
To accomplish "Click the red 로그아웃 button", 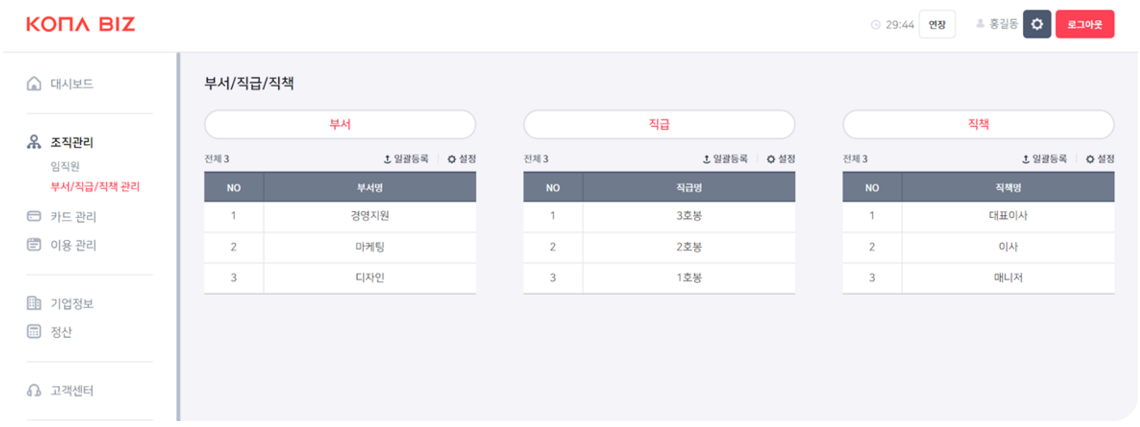I will point(1085,24).
